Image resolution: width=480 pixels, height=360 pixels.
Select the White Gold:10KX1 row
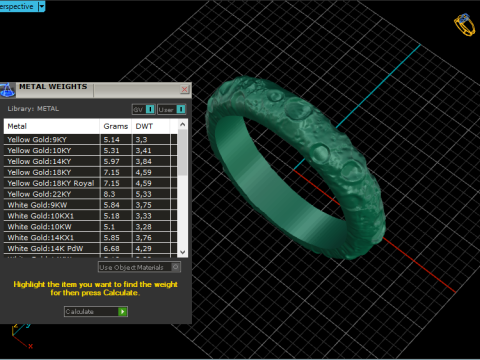pyautogui.click(x=90, y=216)
